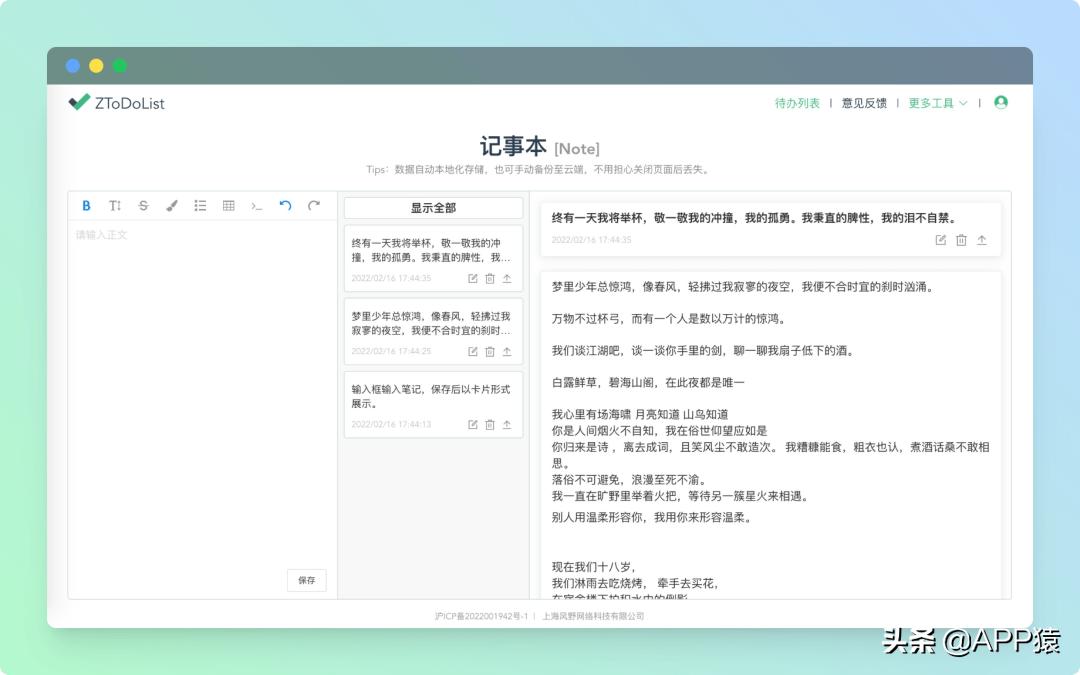1080x675 pixels.
Task: Click the 保存 save button
Action: [x=306, y=580]
